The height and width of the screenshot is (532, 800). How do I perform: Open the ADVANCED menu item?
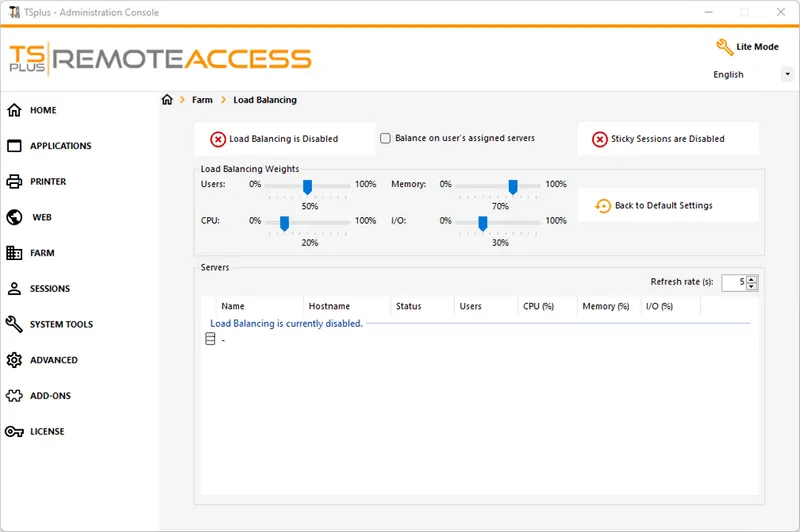click(x=54, y=360)
